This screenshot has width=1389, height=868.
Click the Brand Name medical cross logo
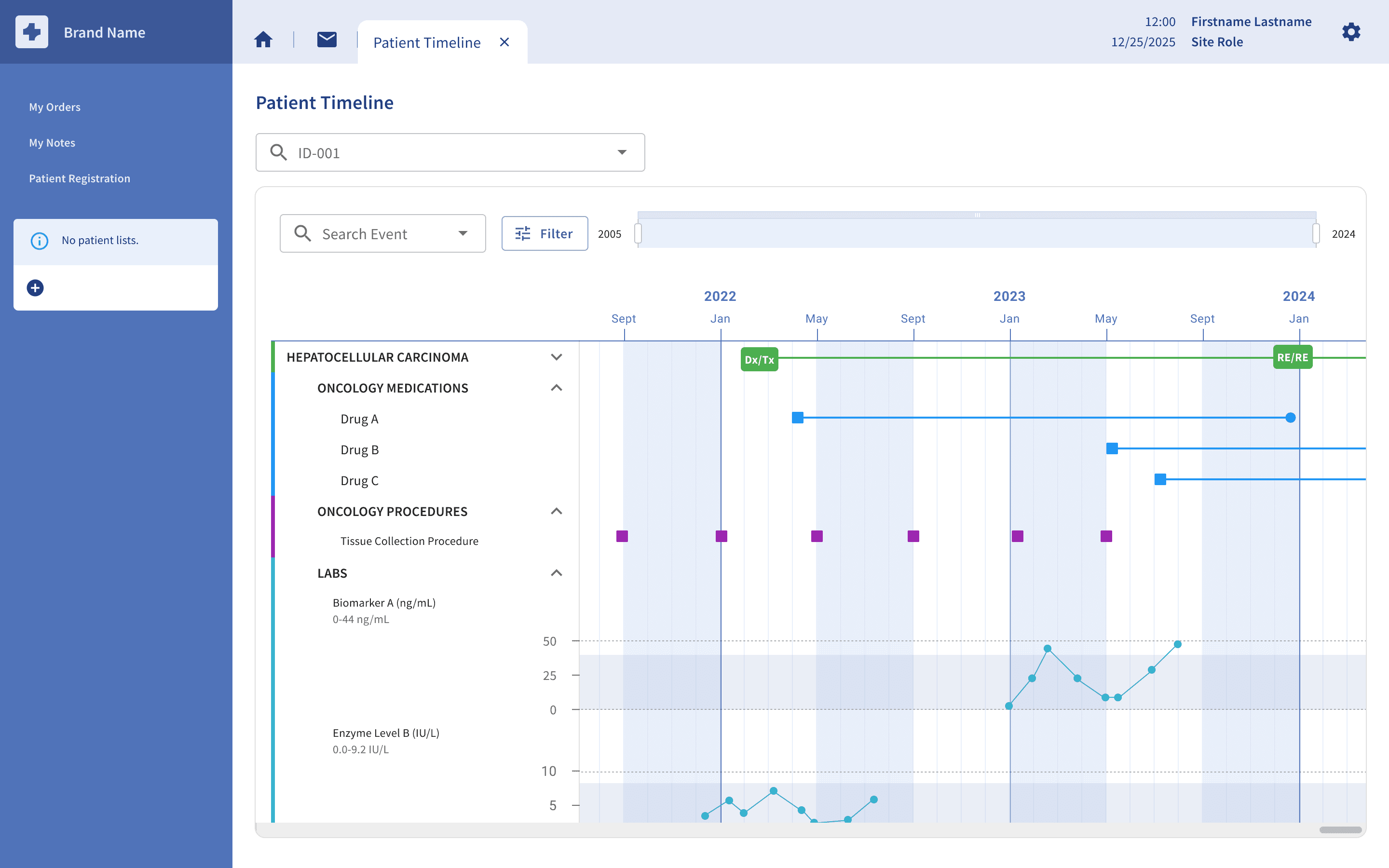coord(31,32)
